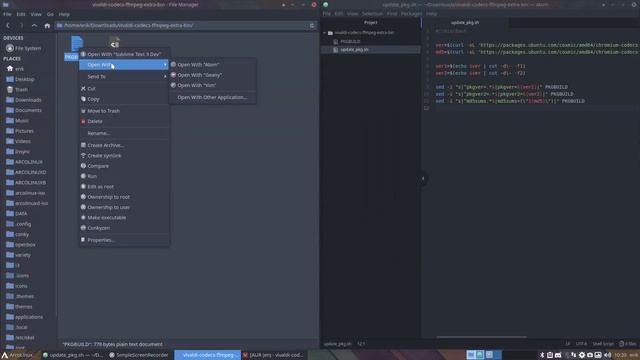Select the PKGBUILD file icon in File Manager
The width and height of the screenshot is (640, 360).
pyautogui.click(x=77, y=44)
